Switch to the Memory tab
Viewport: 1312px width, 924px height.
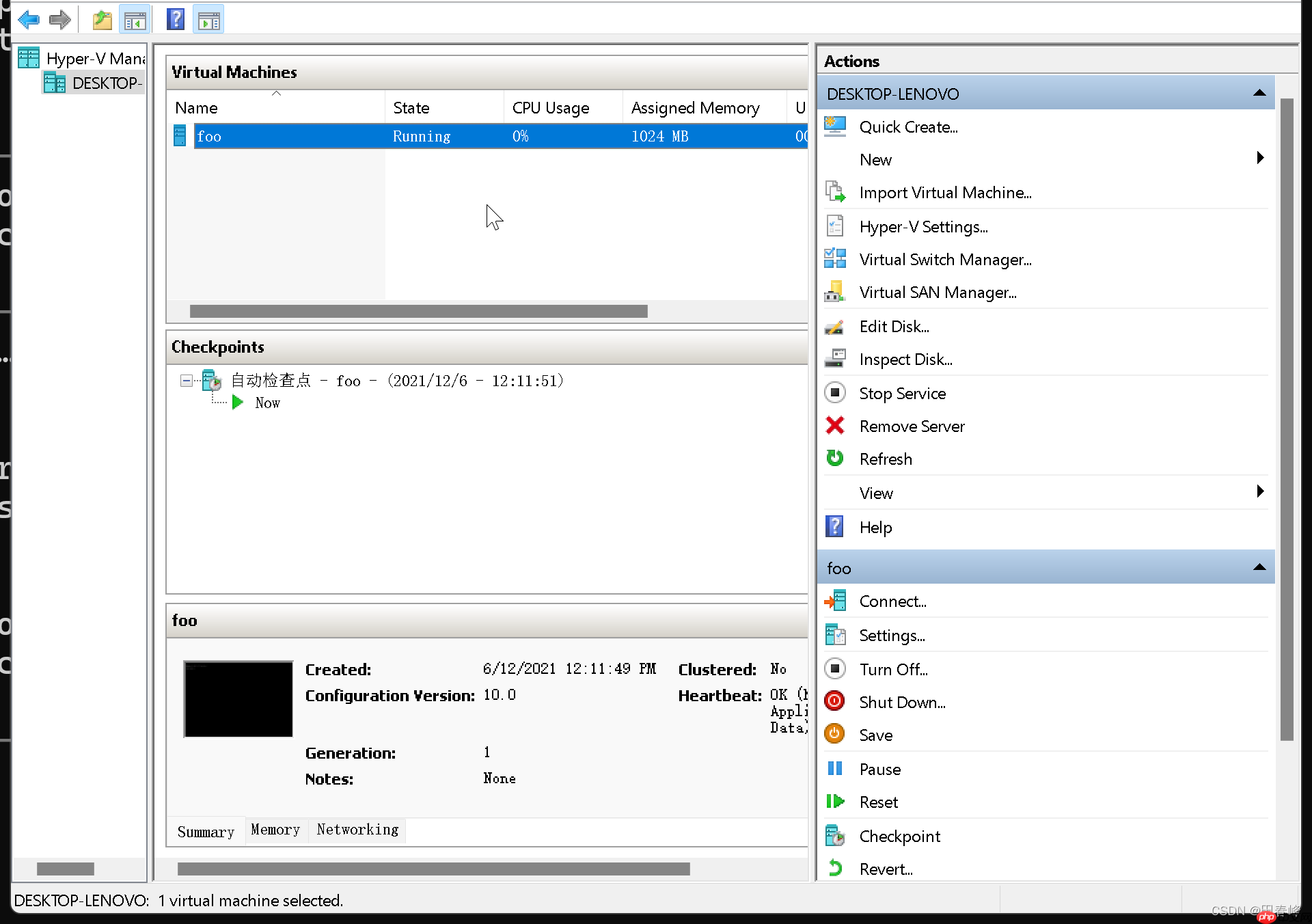point(275,830)
